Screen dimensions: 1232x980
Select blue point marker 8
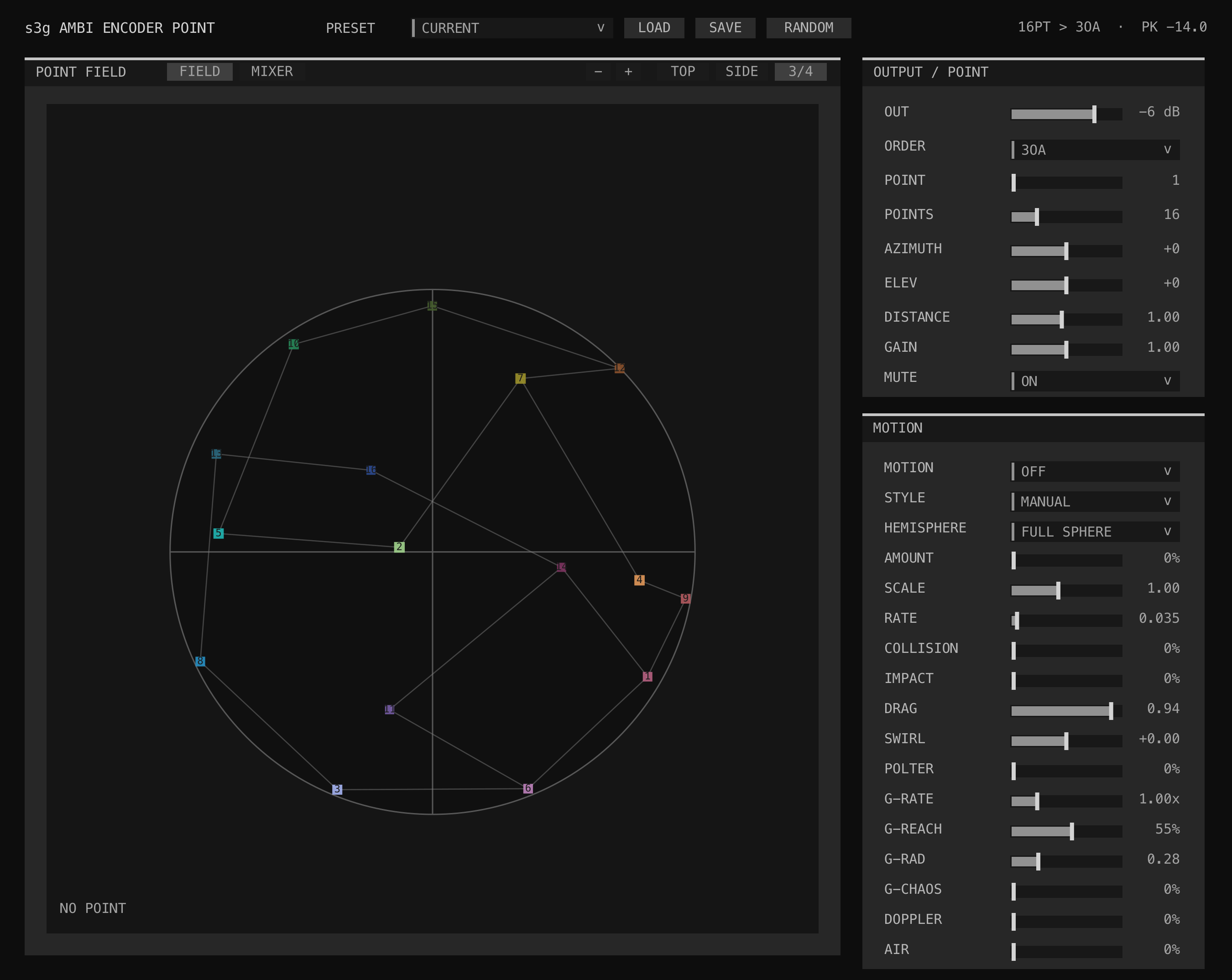coord(200,661)
